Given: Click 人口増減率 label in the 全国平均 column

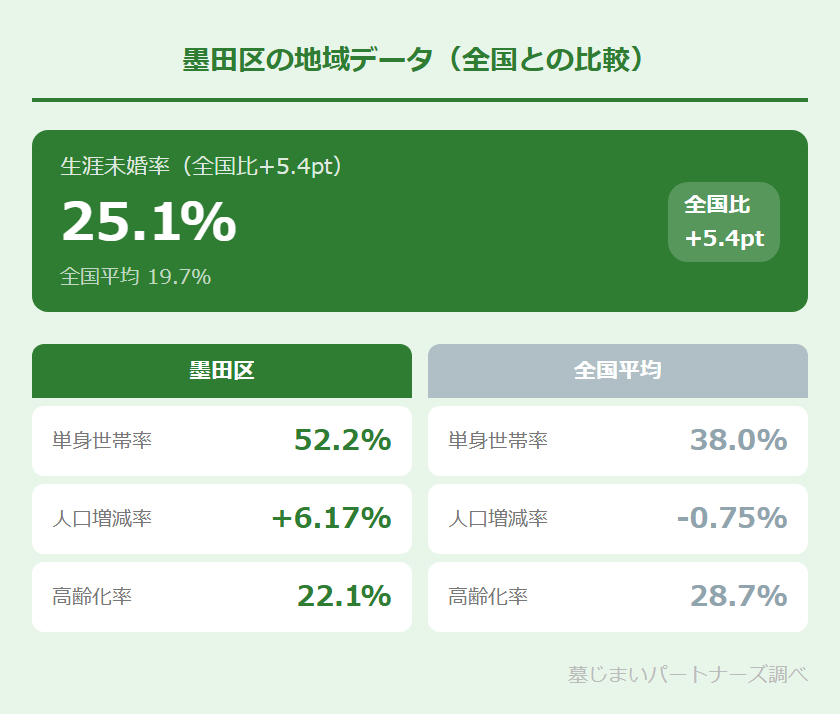Looking at the screenshot, I should point(498,519).
